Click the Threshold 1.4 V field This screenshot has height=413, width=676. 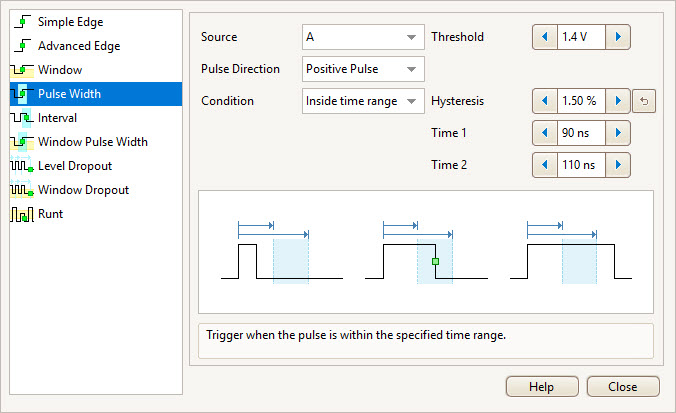582,37
